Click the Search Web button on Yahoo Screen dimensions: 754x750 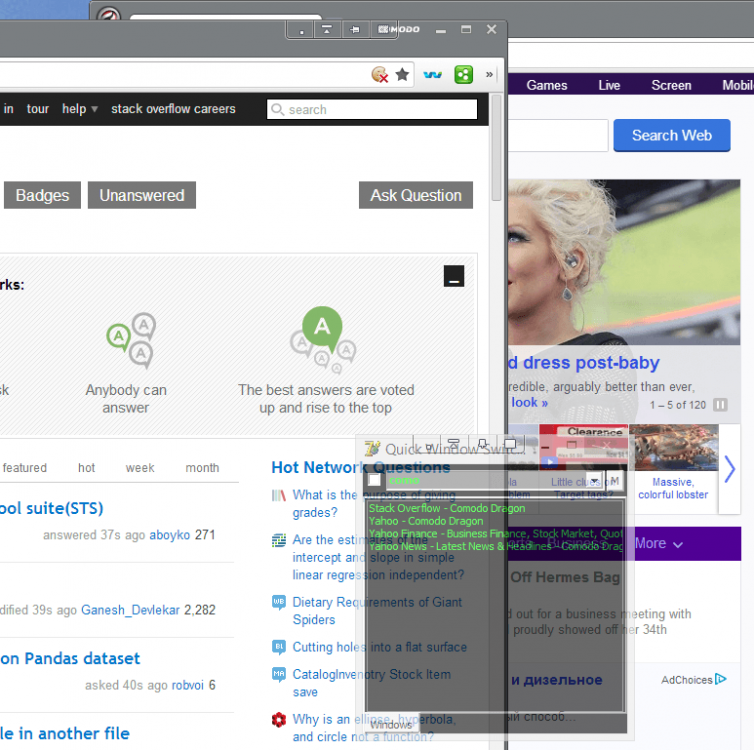(672, 136)
